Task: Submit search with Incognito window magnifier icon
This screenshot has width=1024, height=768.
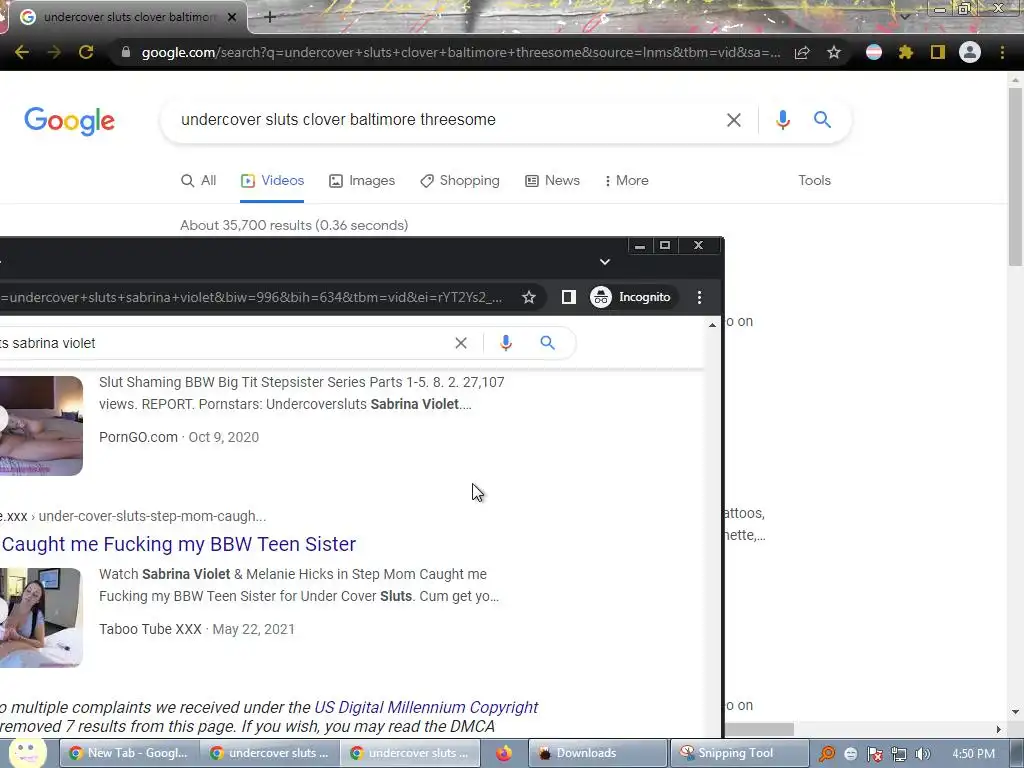Action: tap(547, 343)
